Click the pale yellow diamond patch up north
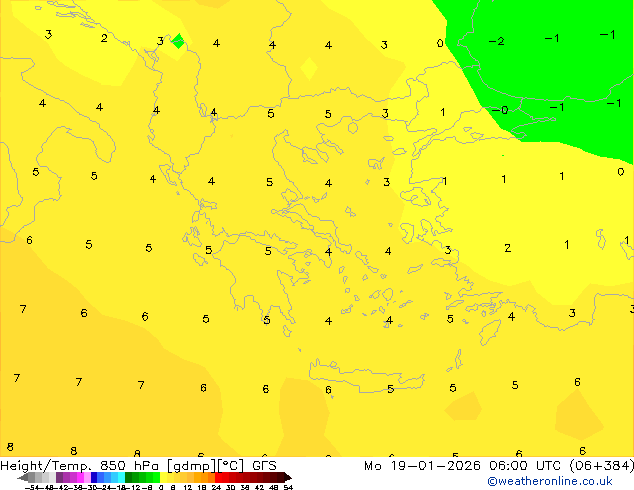Image resolution: width=634 pixels, height=490 pixels. [x=309, y=68]
